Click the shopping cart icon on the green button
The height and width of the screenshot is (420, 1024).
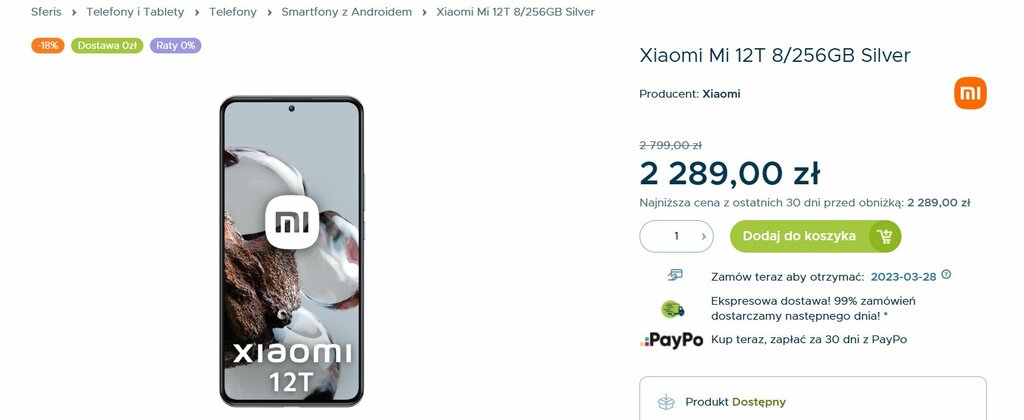[885, 236]
